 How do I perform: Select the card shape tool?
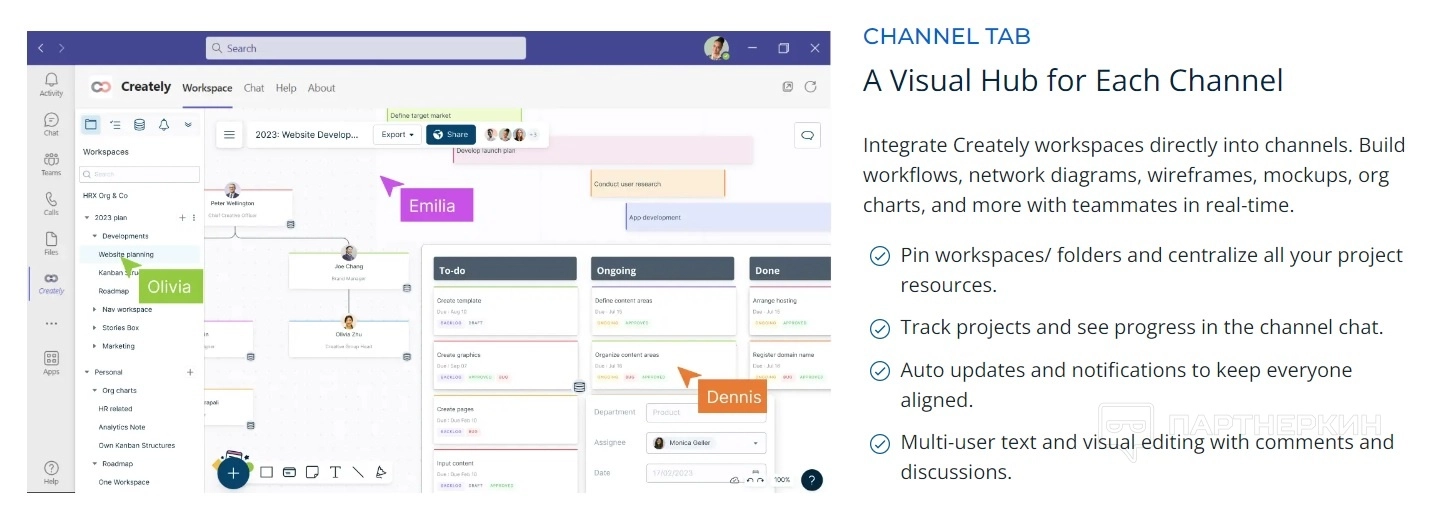point(290,472)
